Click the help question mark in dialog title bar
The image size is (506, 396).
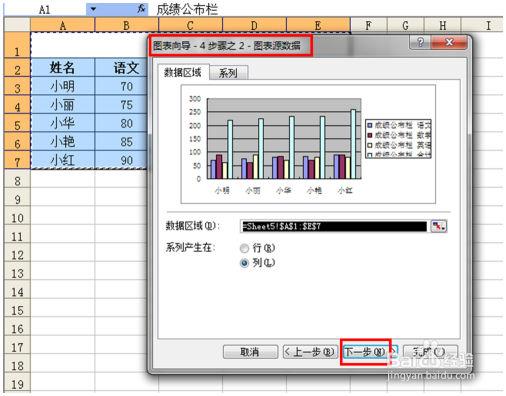pyautogui.click(x=420, y=42)
